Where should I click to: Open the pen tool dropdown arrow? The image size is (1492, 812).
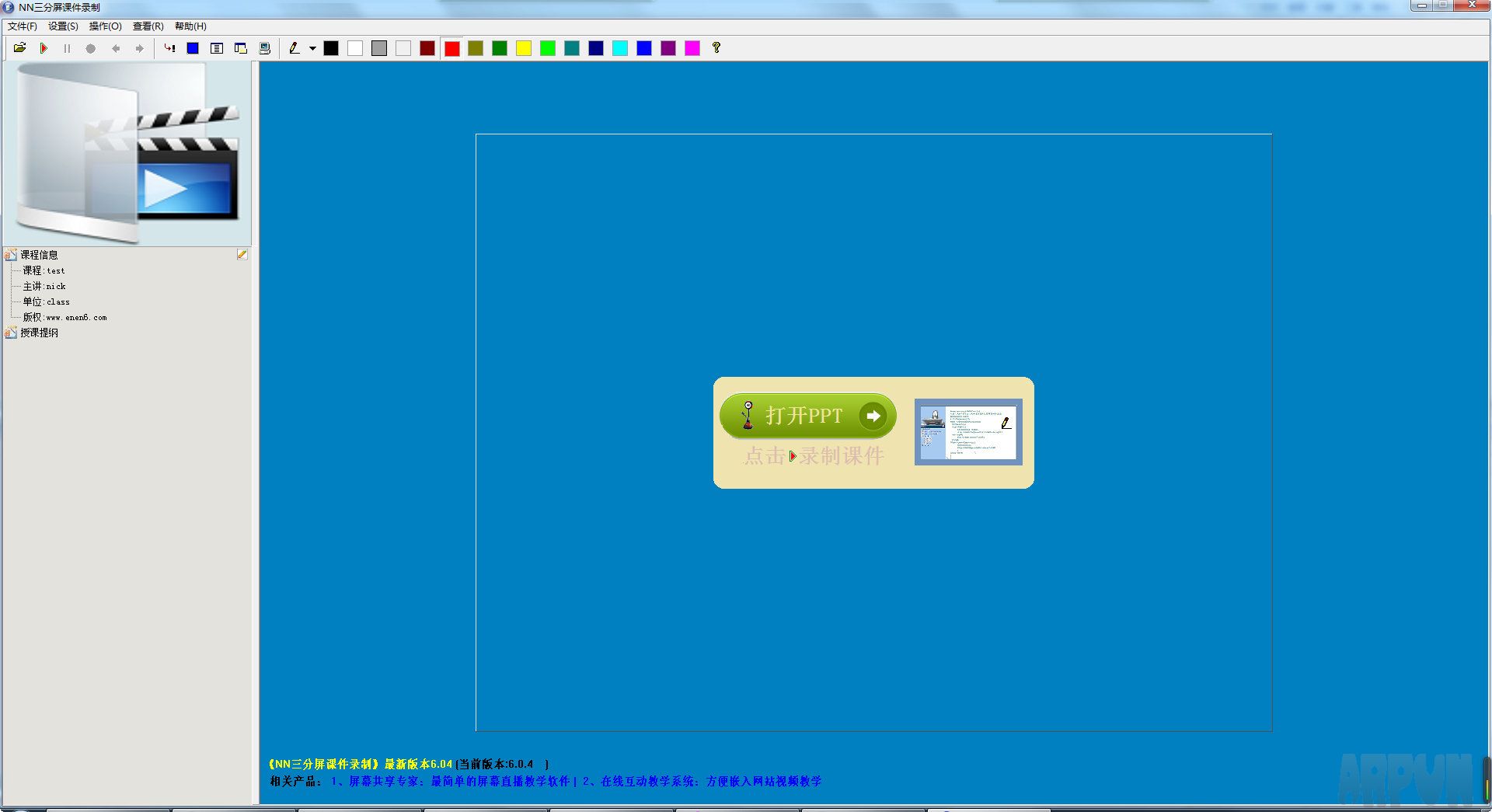coord(312,48)
